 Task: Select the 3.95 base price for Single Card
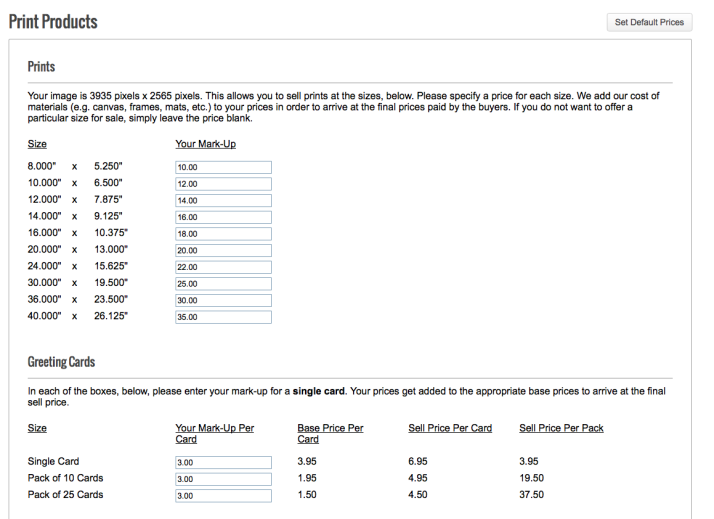307,461
